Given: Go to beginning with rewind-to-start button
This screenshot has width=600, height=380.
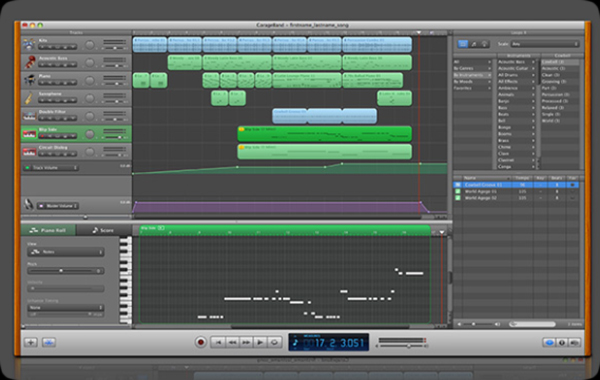Looking at the screenshot, I should [x=218, y=342].
